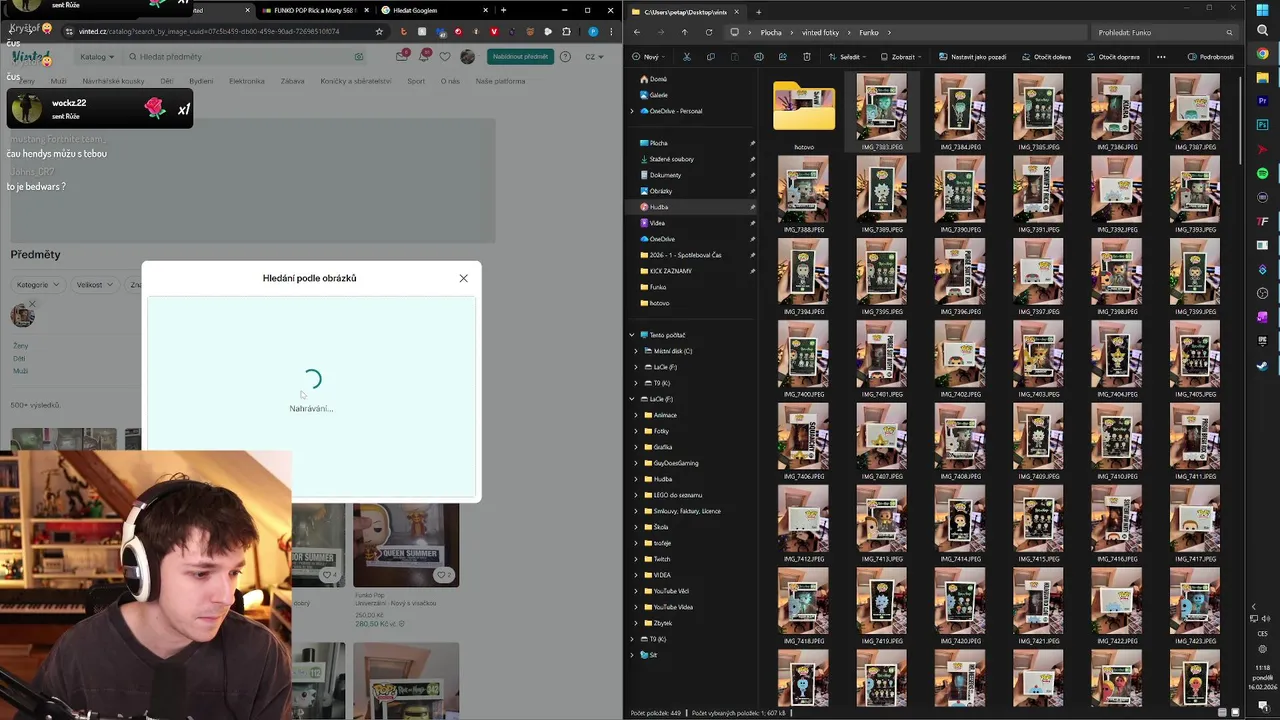Click Cut scissors icon in Explorer toolbar
Image resolution: width=1280 pixels, height=720 pixels.
tap(686, 57)
